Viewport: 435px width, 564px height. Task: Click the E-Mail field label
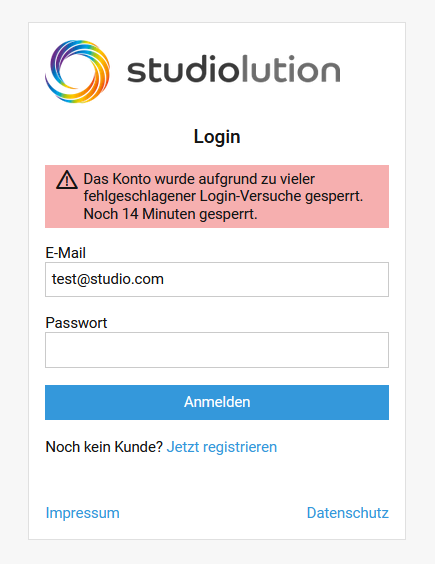coord(65,253)
